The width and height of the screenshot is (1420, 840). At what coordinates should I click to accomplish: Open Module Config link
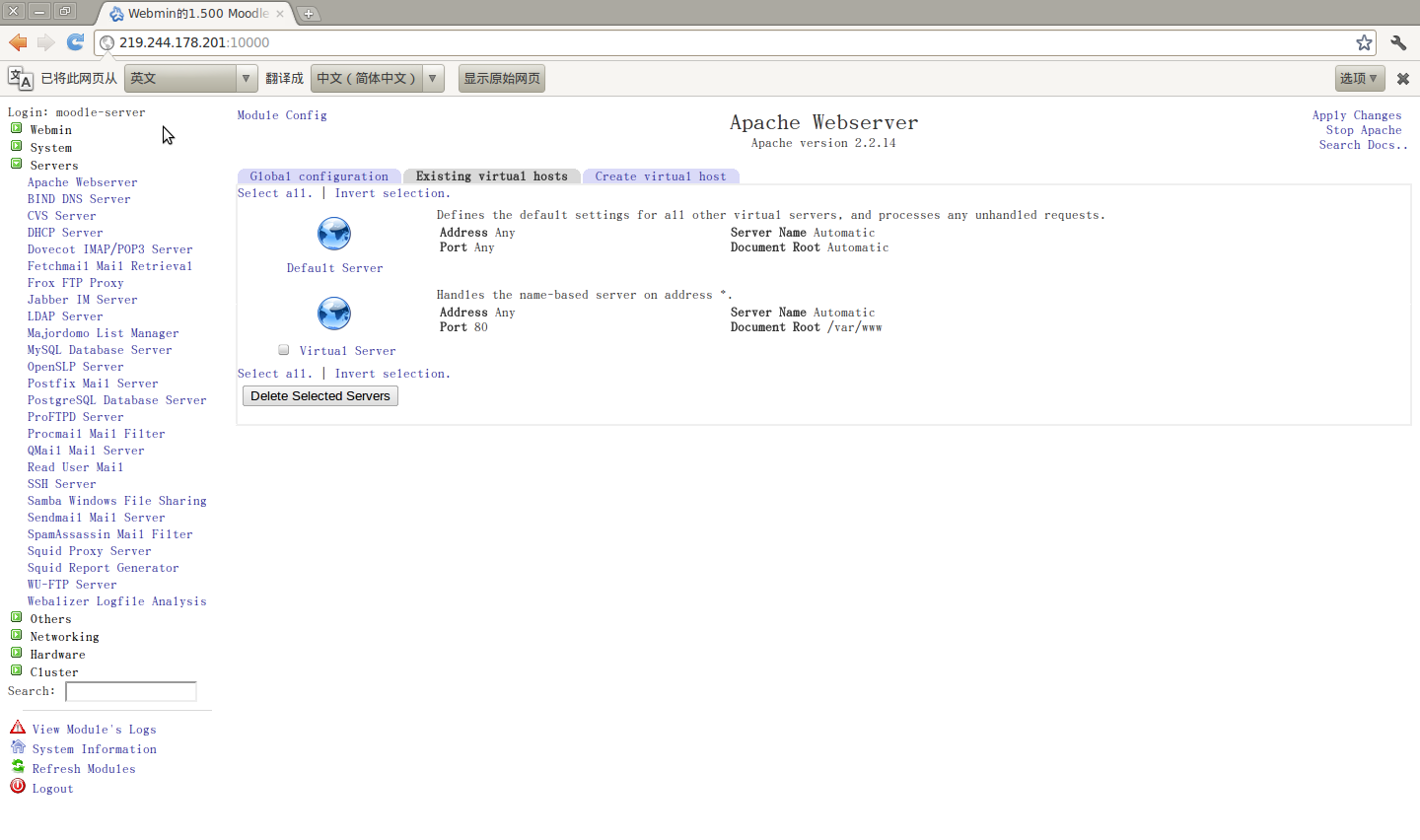point(282,115)
